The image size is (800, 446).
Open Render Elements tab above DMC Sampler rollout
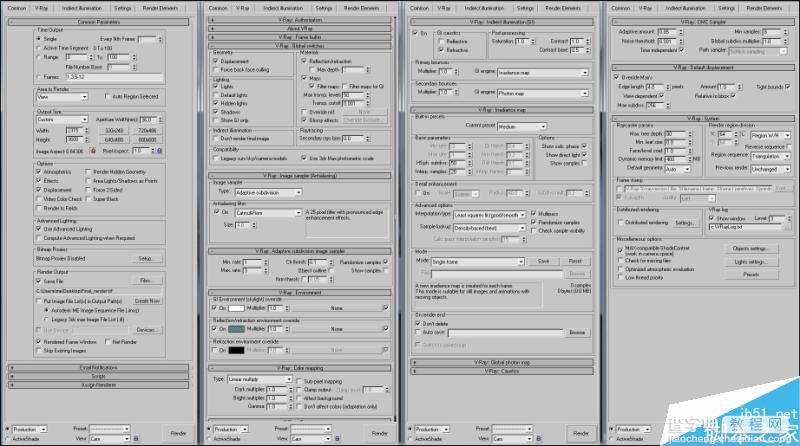click(x=764, y=8)
